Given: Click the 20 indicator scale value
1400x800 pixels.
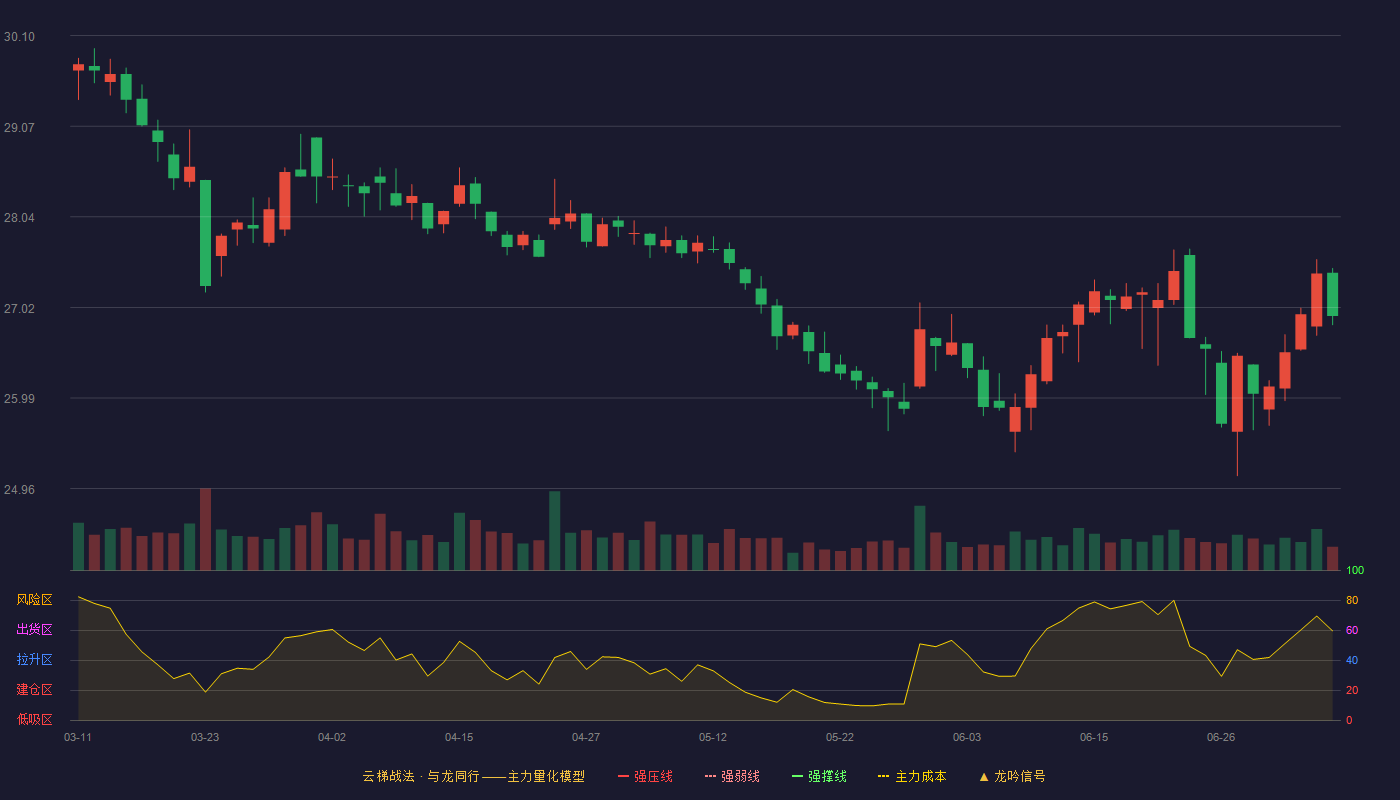Looking at the screenshot, I should (x=1352, y=690).
